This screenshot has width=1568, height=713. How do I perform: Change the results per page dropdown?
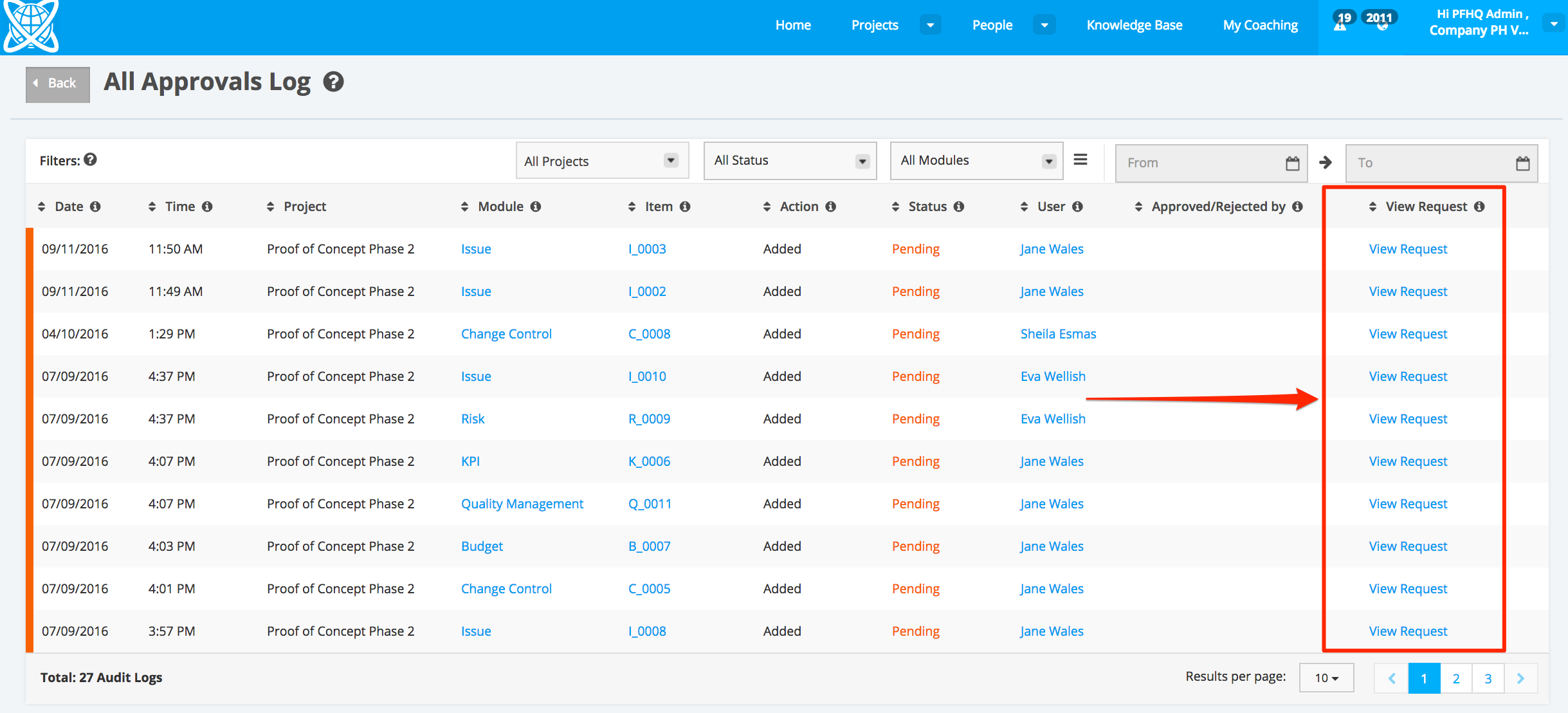click(x=1326, y=678)
